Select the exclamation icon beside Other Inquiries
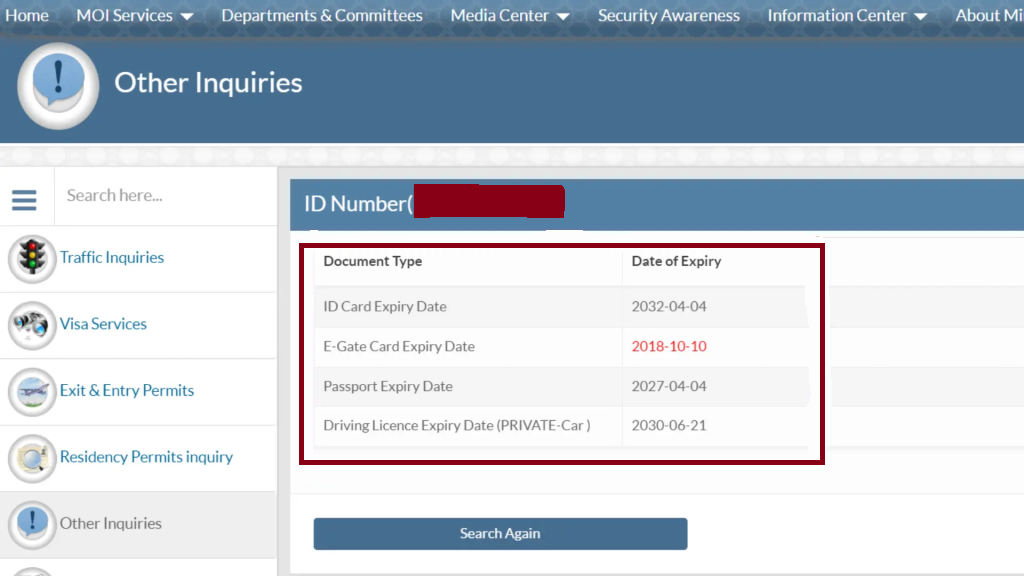The image size is (1024, 576). pos(31,523)
